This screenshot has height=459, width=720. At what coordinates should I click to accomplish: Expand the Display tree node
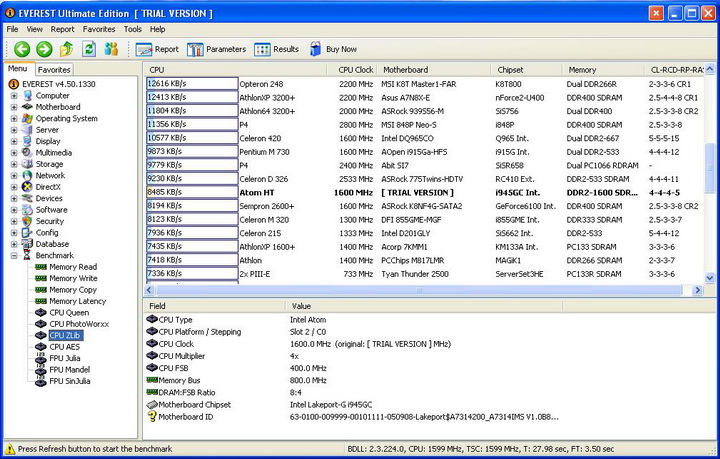14,141
